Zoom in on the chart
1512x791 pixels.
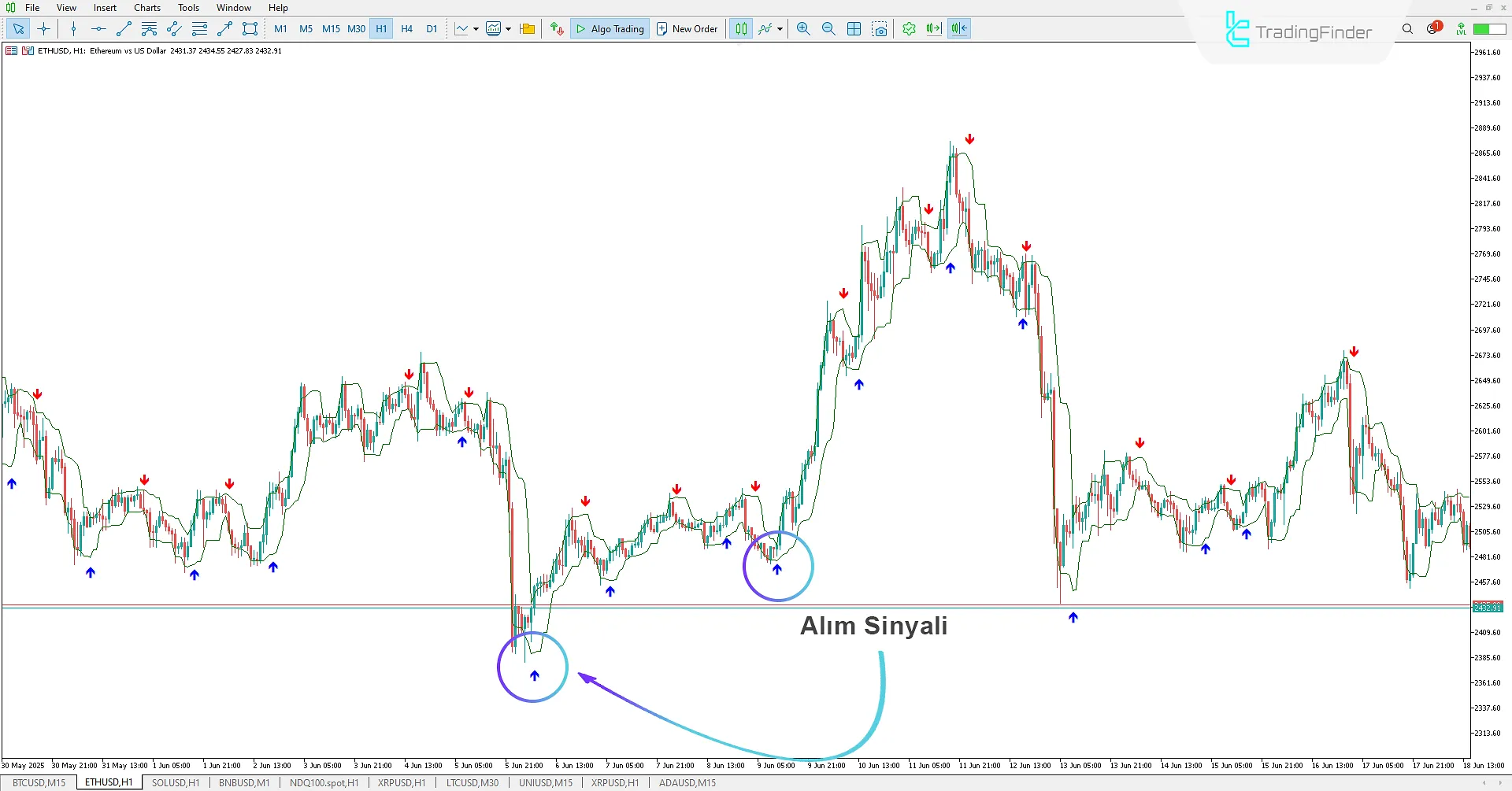802,28
